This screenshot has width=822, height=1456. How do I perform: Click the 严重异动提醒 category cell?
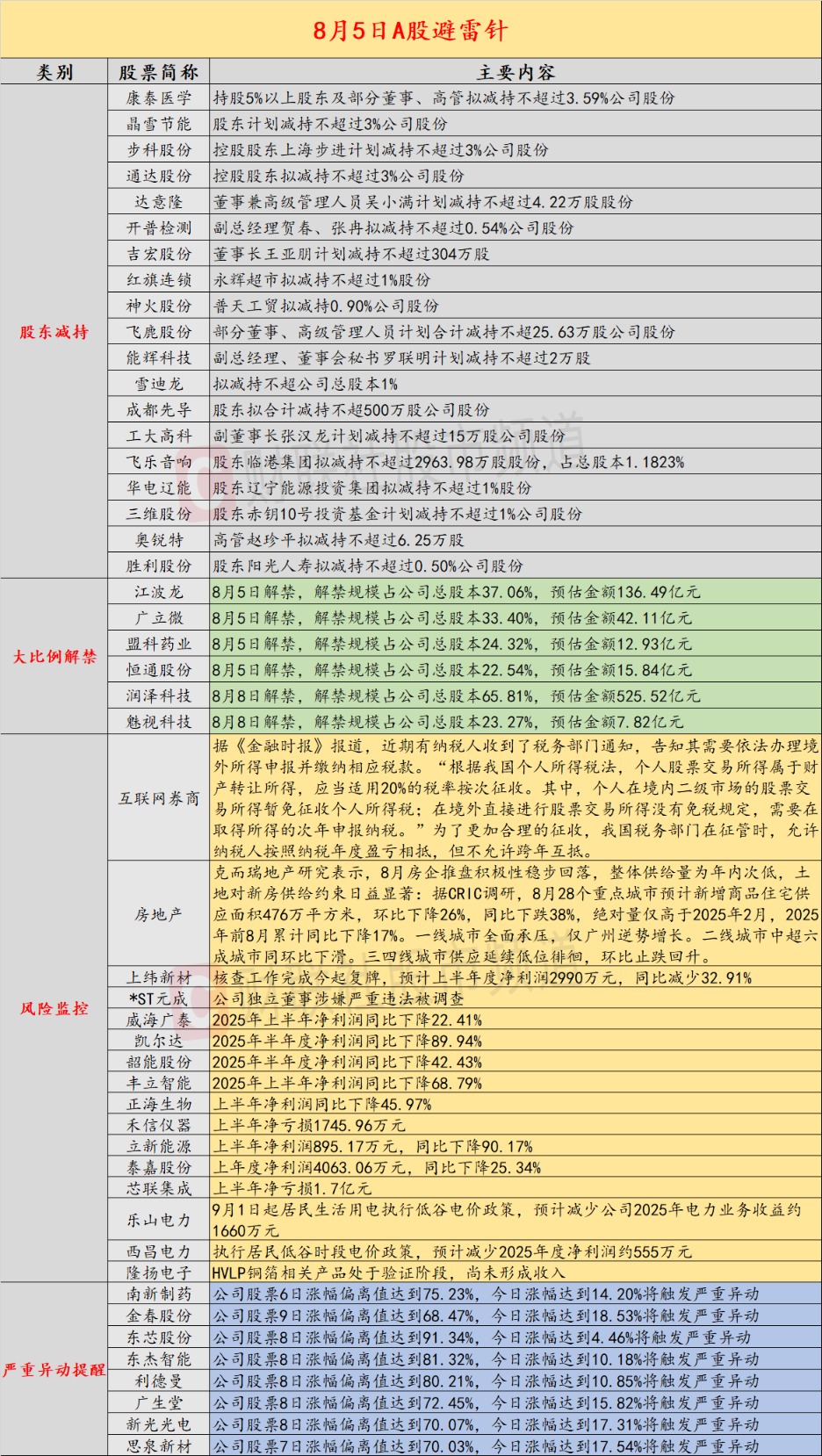(x=54, y=1369)
